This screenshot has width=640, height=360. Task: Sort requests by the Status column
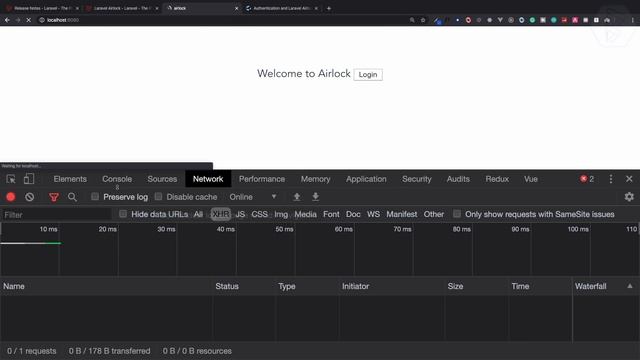pyautogui.click(x=244, y=286)
